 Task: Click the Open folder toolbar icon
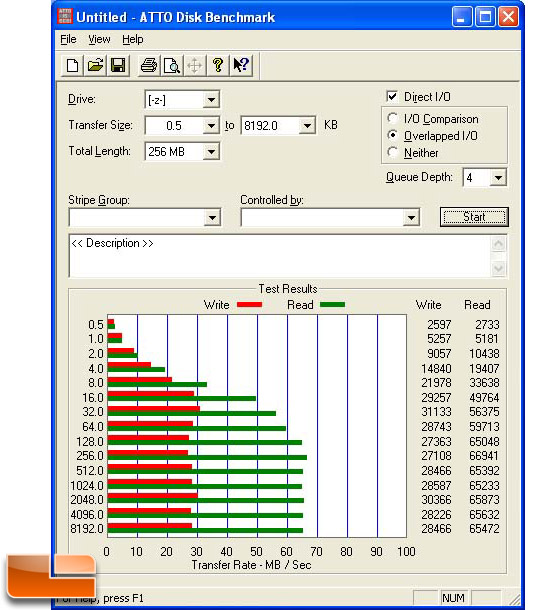pos(95,65)
